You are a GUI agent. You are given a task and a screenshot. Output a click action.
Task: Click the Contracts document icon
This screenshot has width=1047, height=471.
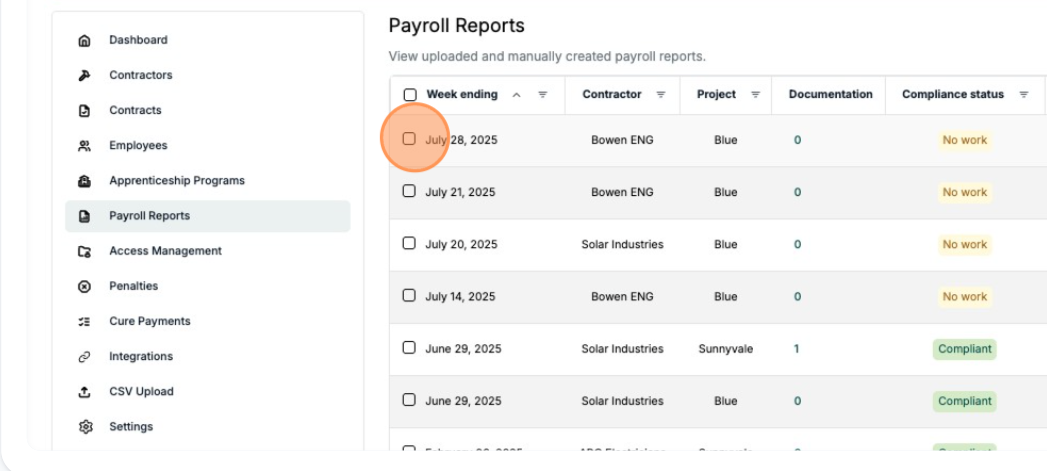[x=84, y=111]
